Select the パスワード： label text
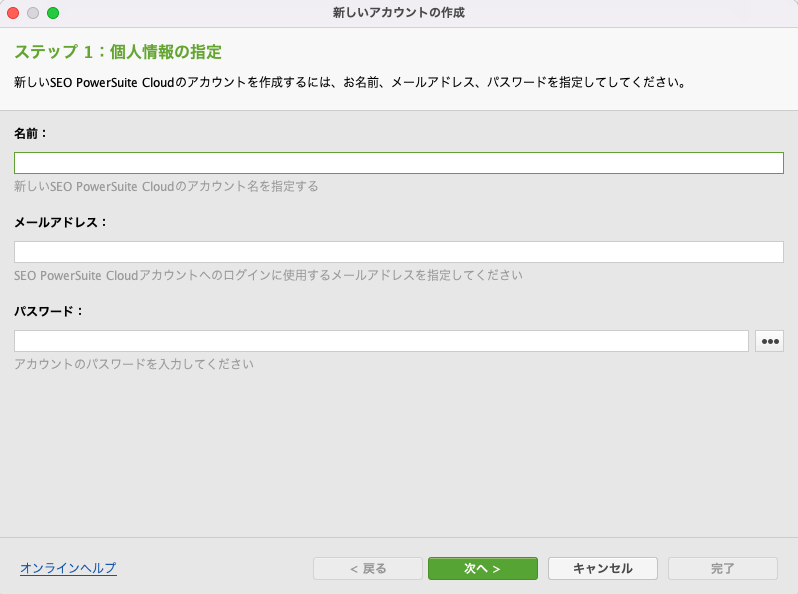Image resolution: width=798 pixels, height=594 pixels. click(x=48, y=311)
